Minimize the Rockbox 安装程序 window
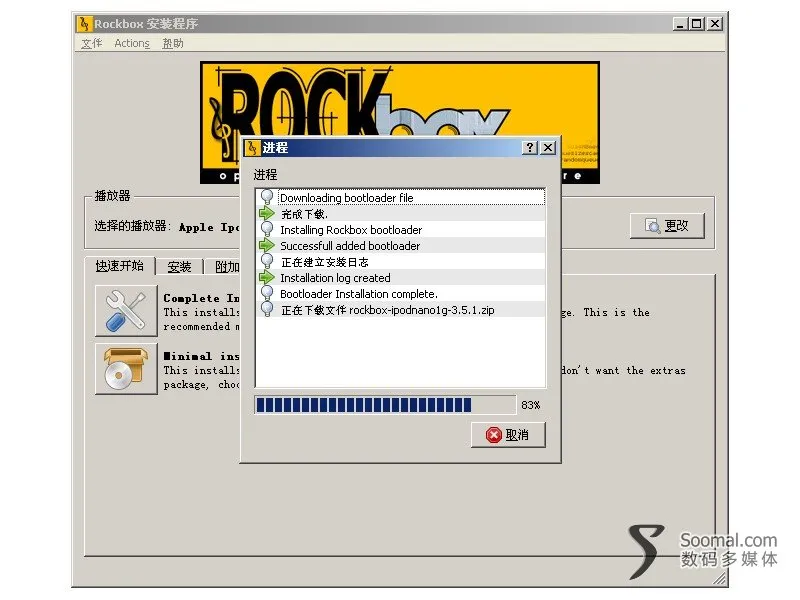 click(679, 23)
